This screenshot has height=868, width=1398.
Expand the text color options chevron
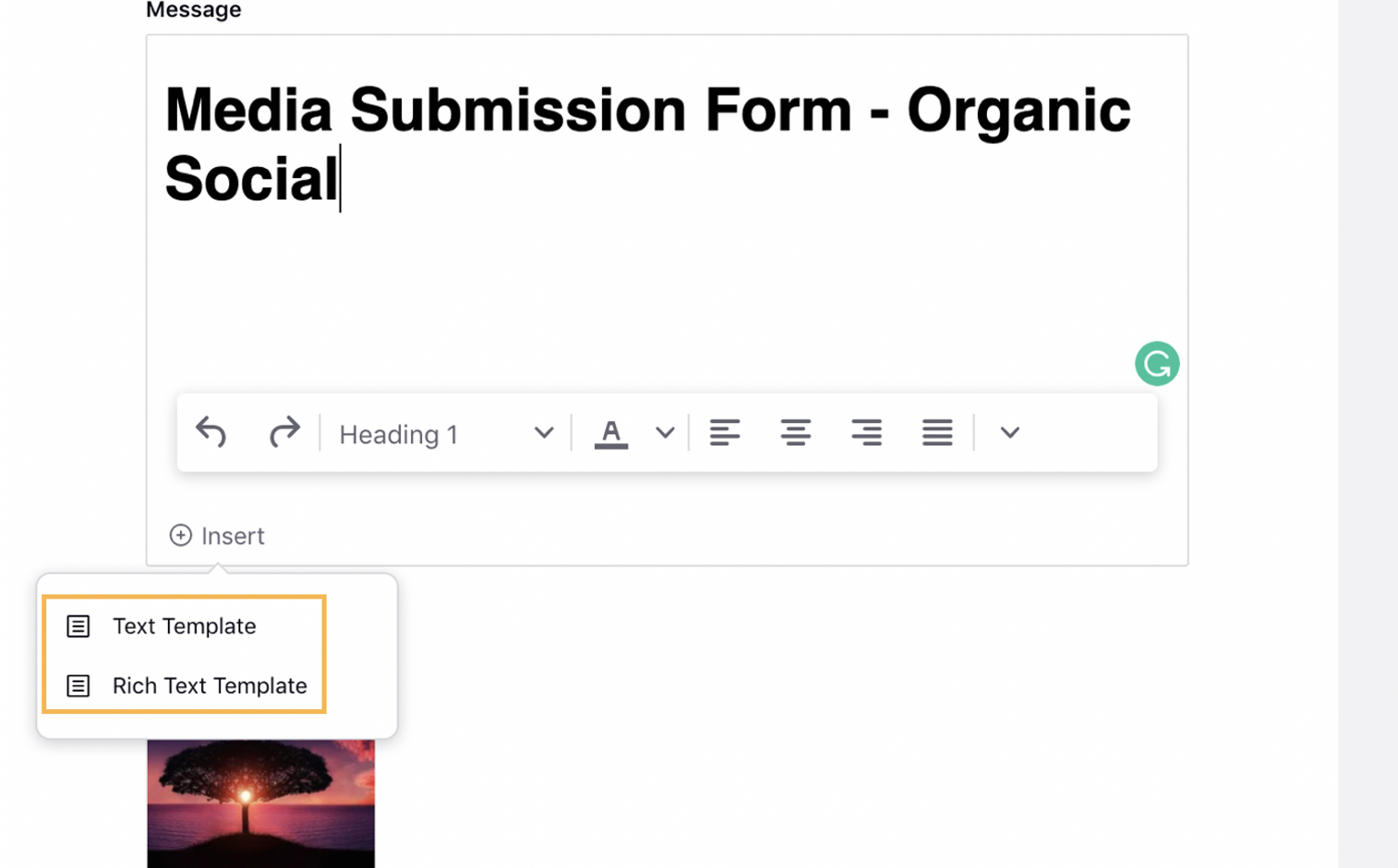click(x=665, y=432)
